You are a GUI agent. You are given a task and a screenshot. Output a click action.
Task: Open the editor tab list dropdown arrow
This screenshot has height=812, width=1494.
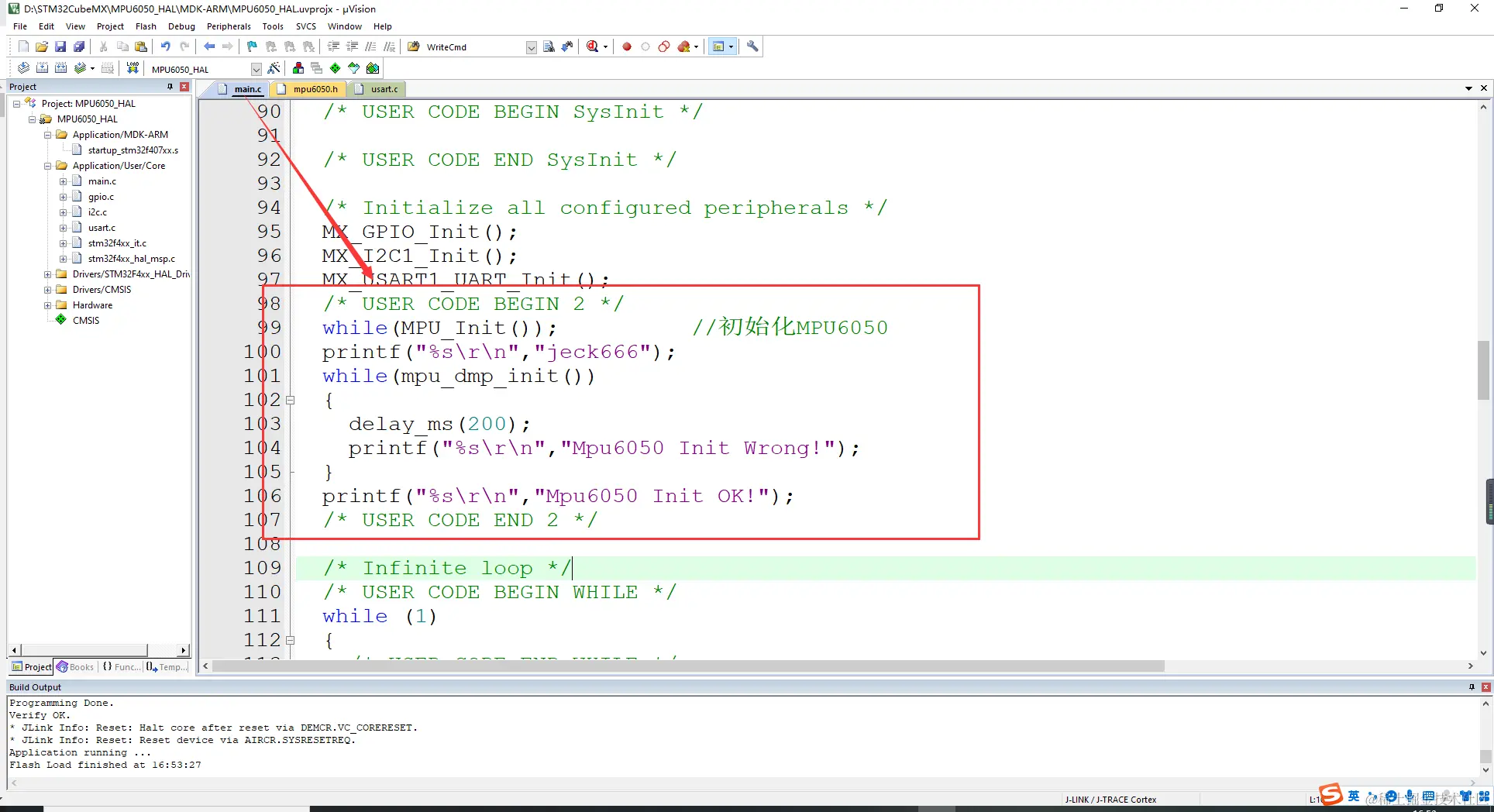click(x=1468, y=88)
